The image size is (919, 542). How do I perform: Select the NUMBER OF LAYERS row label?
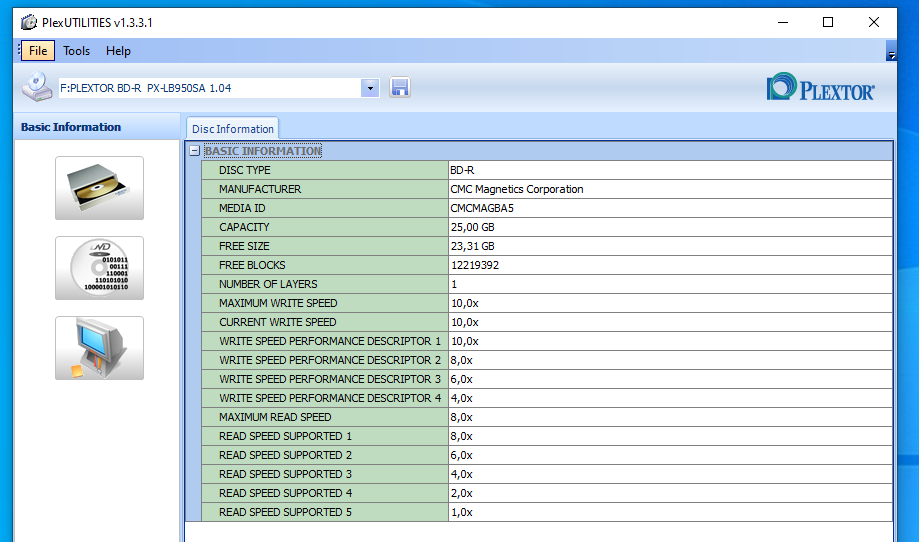(x=268, y=284)
